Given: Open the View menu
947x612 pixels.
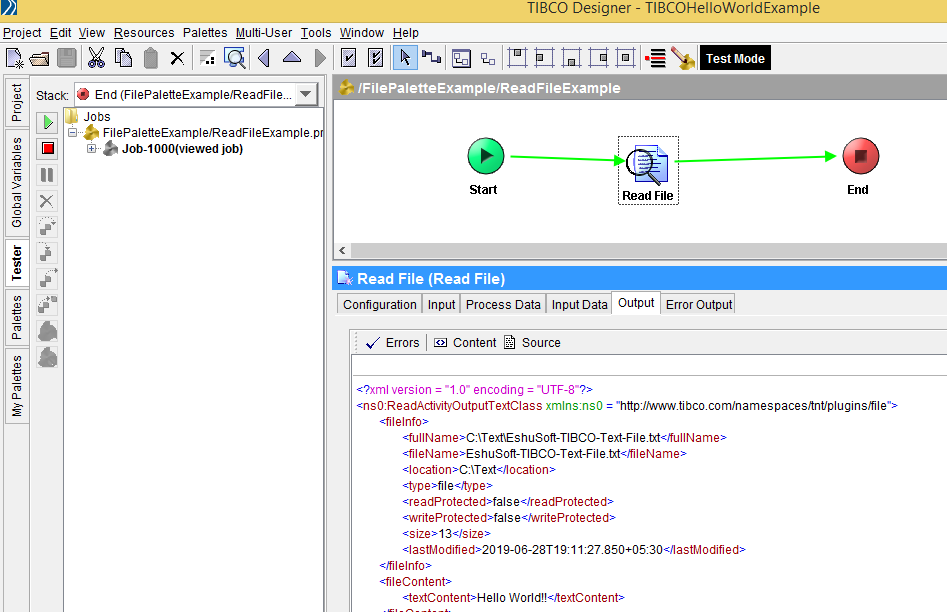Looking at the screenshot, I should (92, 33).
